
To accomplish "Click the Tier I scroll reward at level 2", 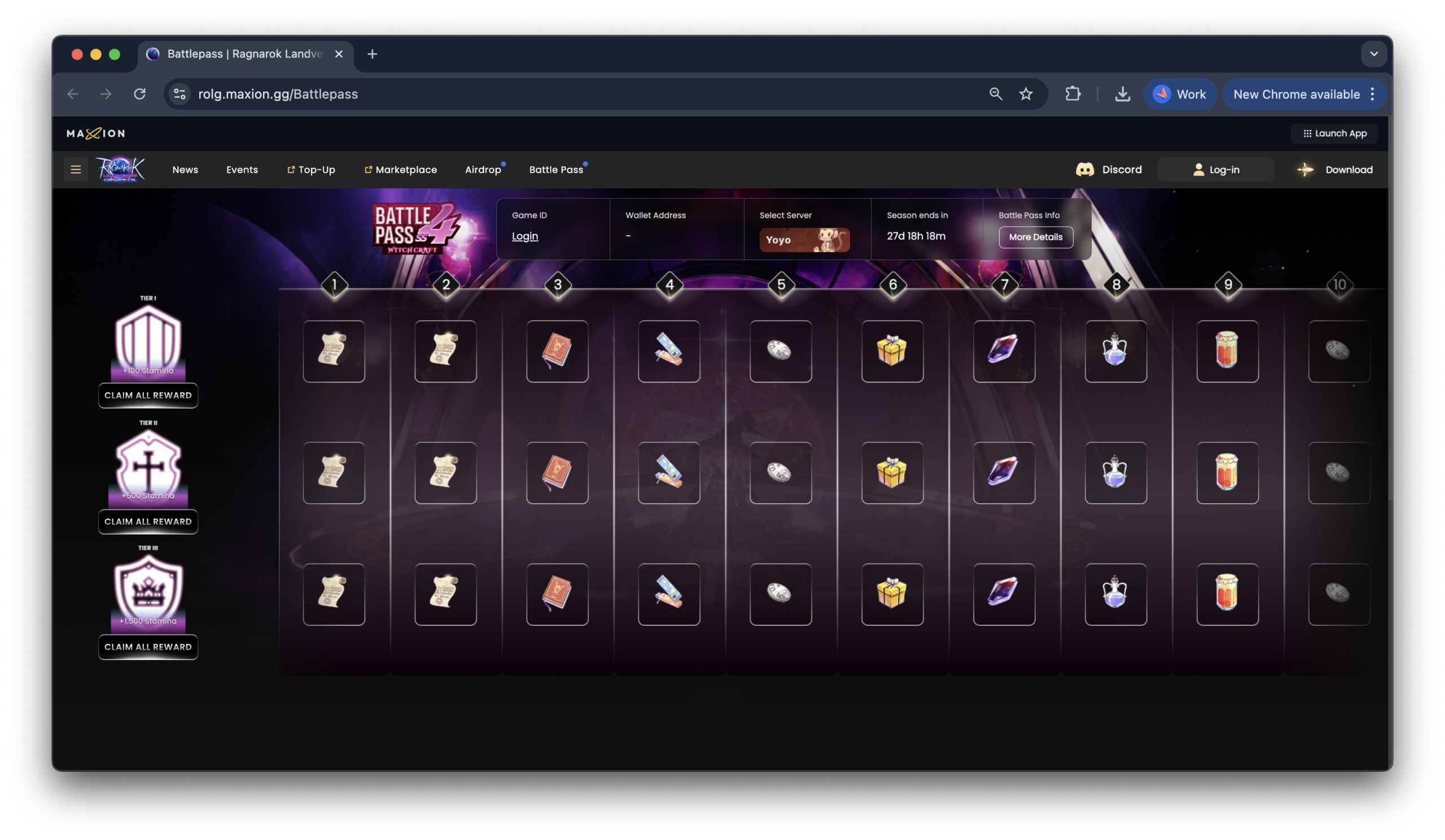I will click(445, 351).
